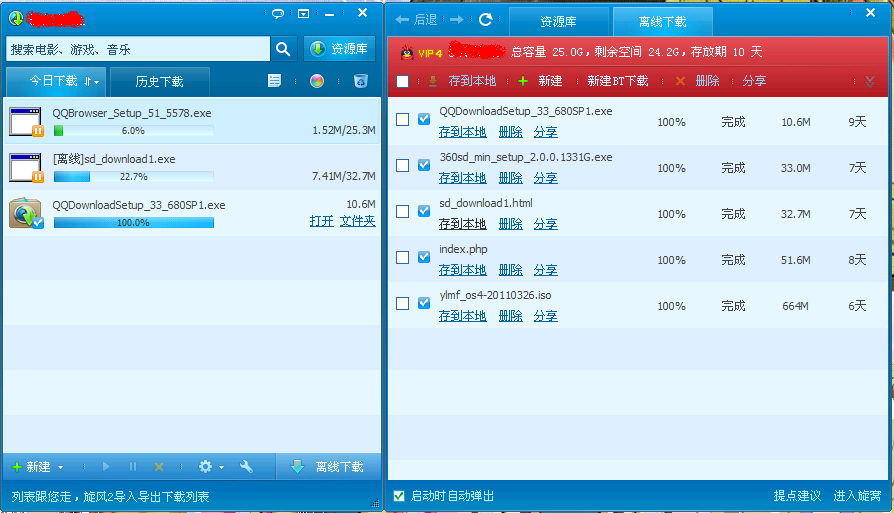The width and height of the screenshot is (894, 513).
Task: Click the 离线下载 button at bottom
Action: click(x=328, y=467)
